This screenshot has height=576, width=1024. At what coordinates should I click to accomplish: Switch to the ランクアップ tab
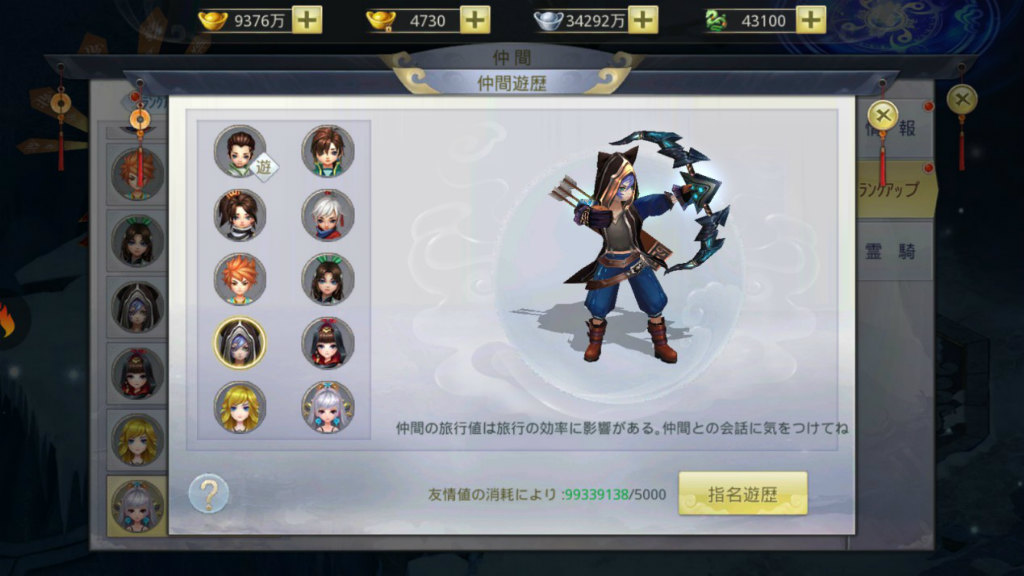[x=893, y=190]
